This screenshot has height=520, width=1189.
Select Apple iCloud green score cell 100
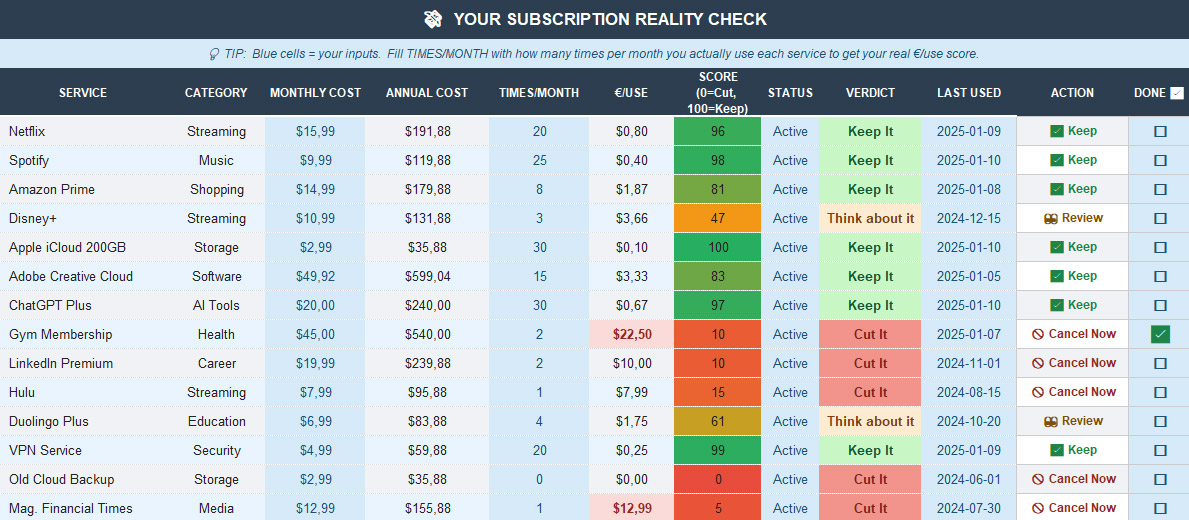[x=717, y=247]
